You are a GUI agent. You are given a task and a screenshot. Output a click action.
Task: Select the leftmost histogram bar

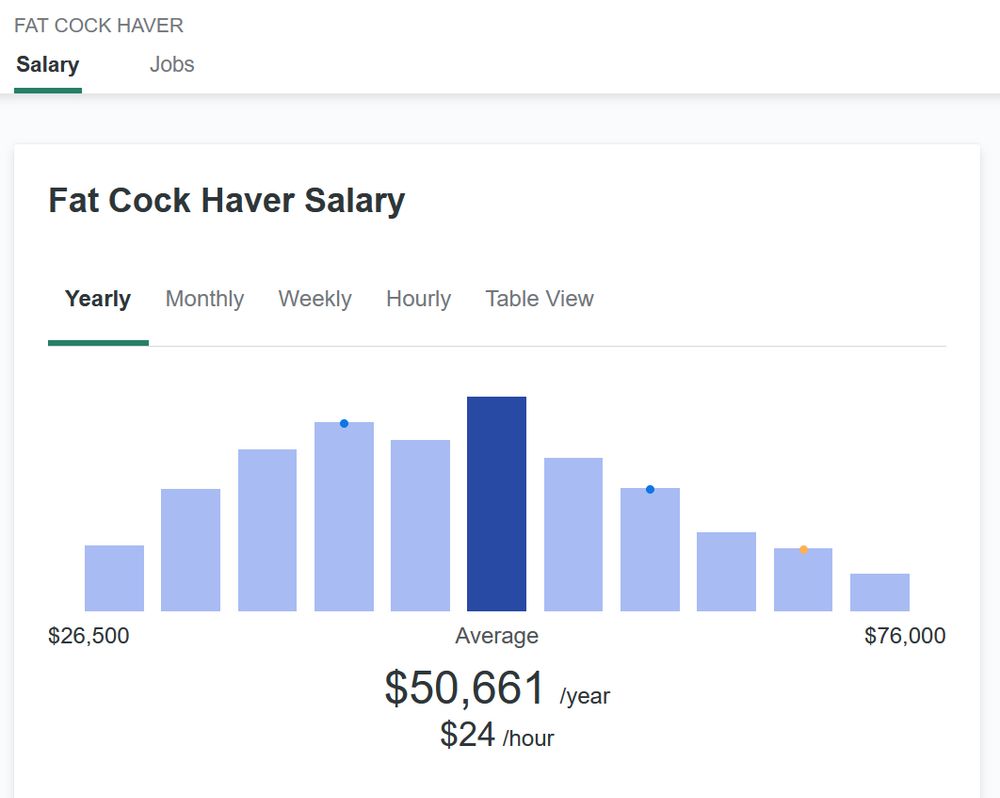coord(114,577)
